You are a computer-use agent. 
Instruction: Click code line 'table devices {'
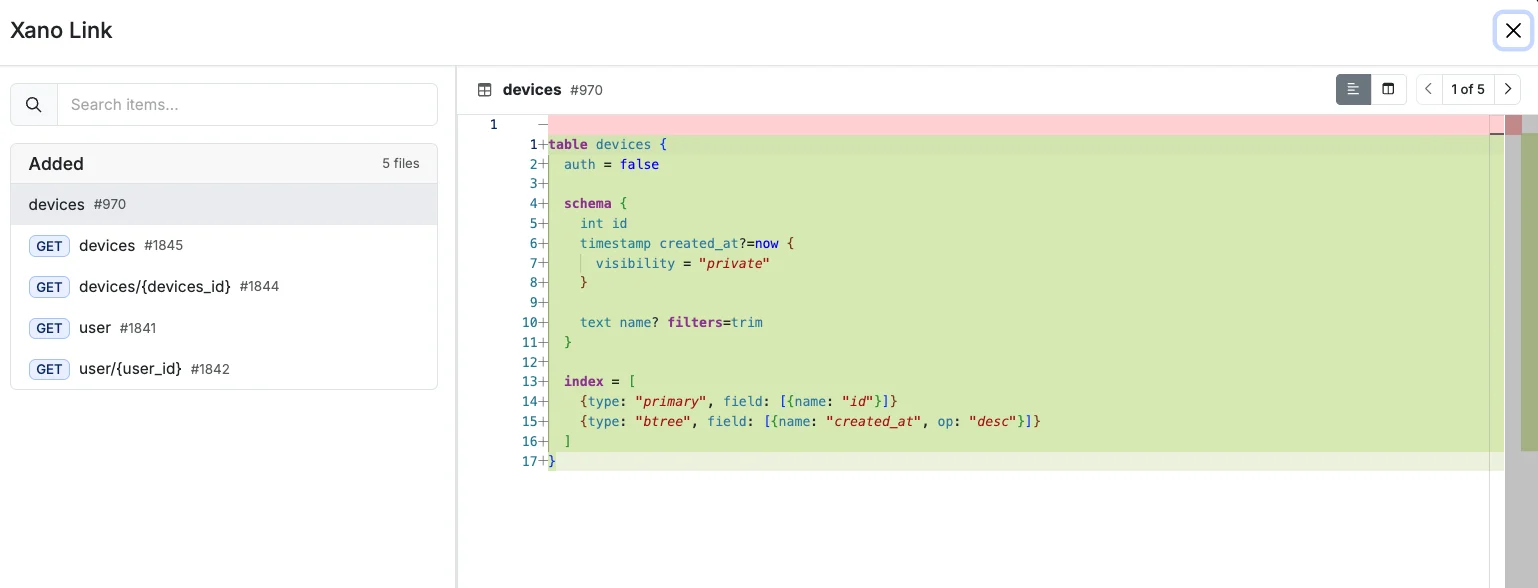click(x=607, y=144)
